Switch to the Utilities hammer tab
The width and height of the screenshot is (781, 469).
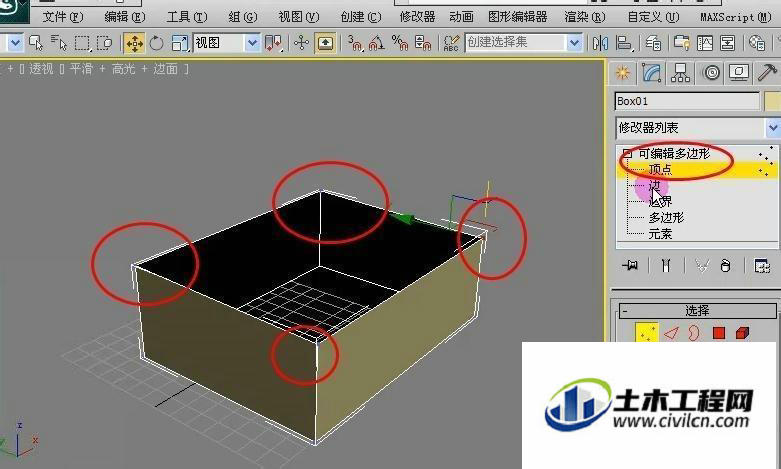pyautogui.click(x=768, y=73)
